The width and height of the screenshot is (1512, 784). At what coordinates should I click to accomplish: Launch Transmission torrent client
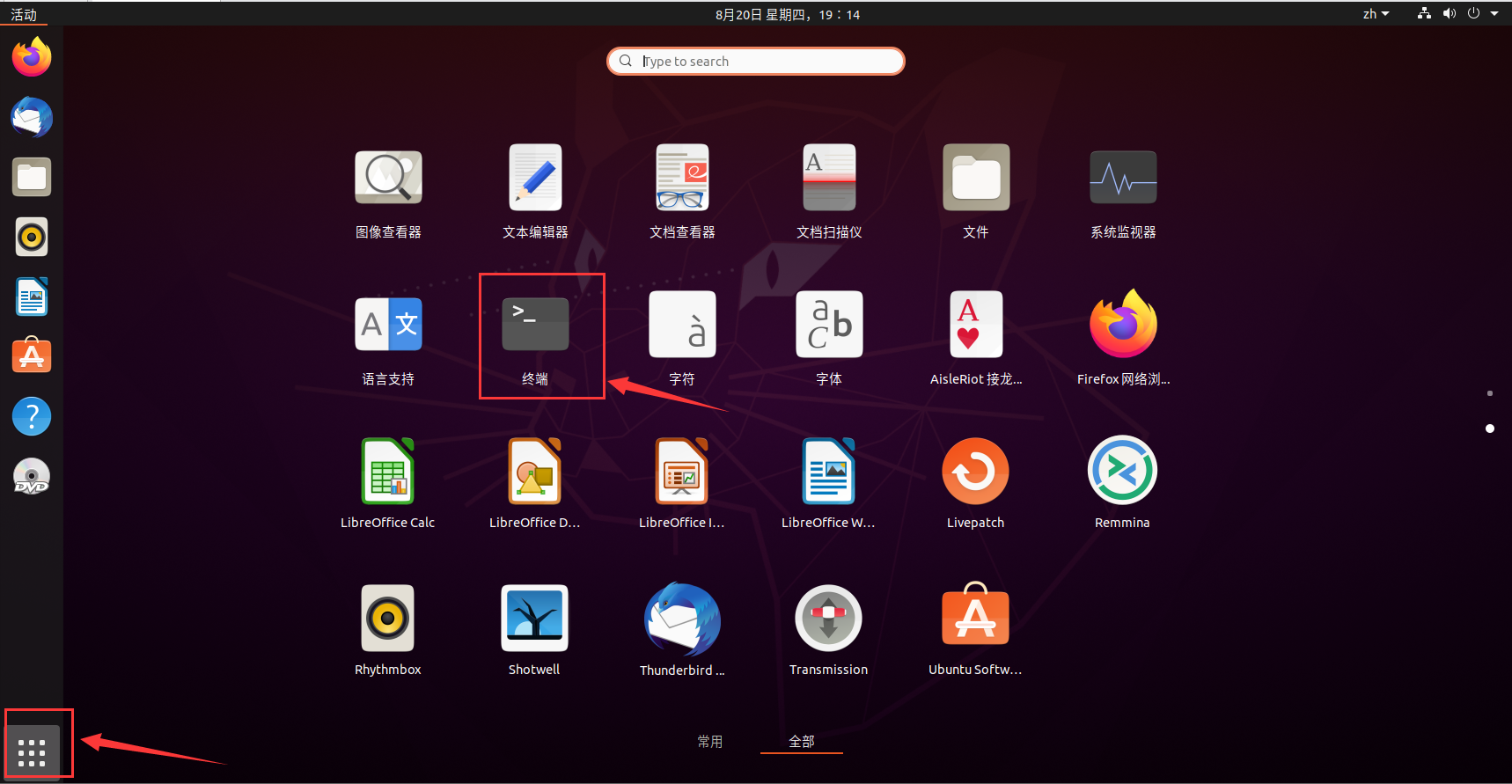(x=829, y=618)
